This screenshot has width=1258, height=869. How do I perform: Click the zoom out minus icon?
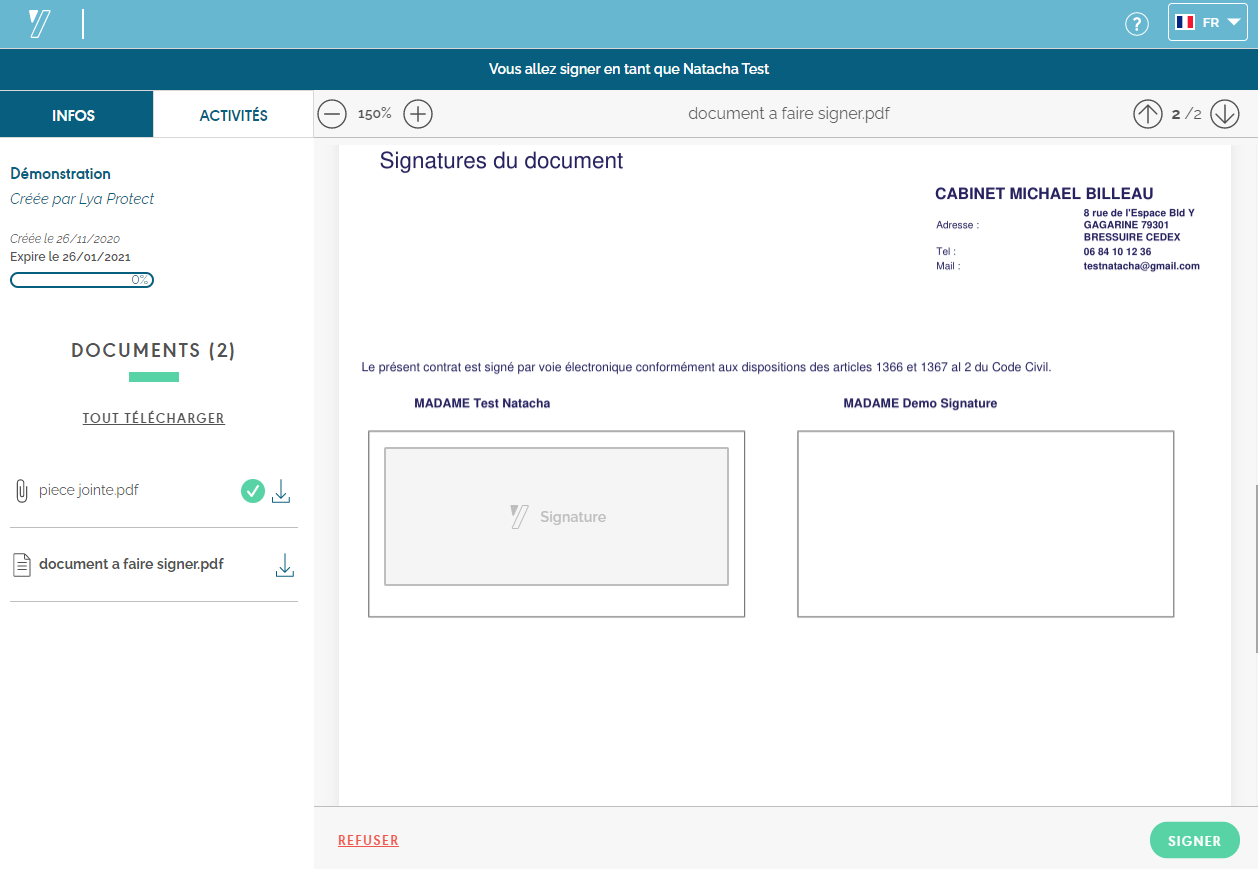click(331, 114)
